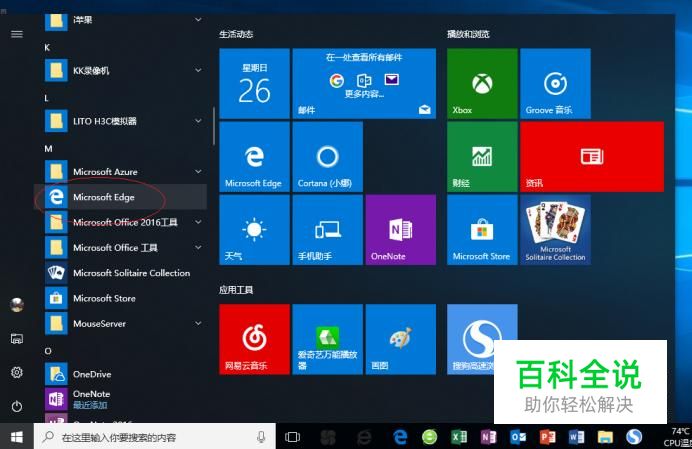Open OneDrive from the app list
This screenshot has width=692, height=449.
(x=120, y=374)
